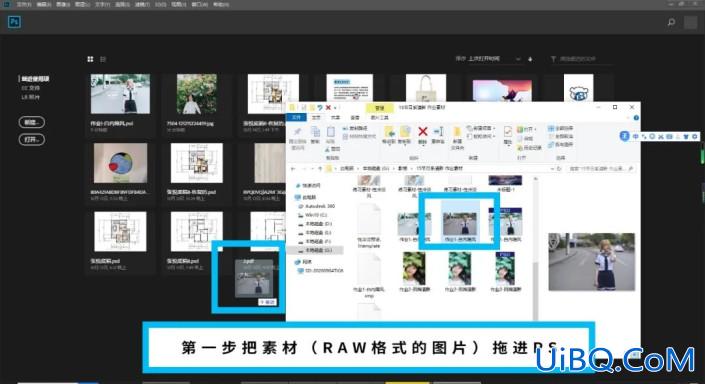This screenshot has height=384, width=705.
Task: Switch Photoshop recent files to list view
Action: pos(103,59)
